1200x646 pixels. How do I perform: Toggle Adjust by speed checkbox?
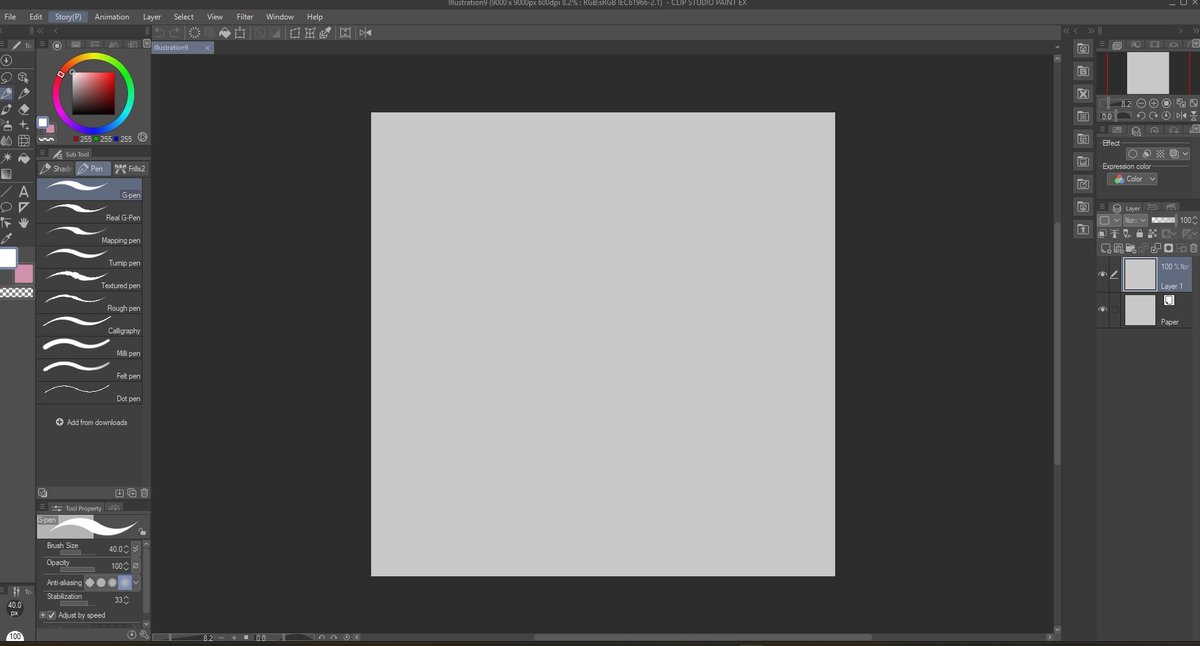point(51,615)
